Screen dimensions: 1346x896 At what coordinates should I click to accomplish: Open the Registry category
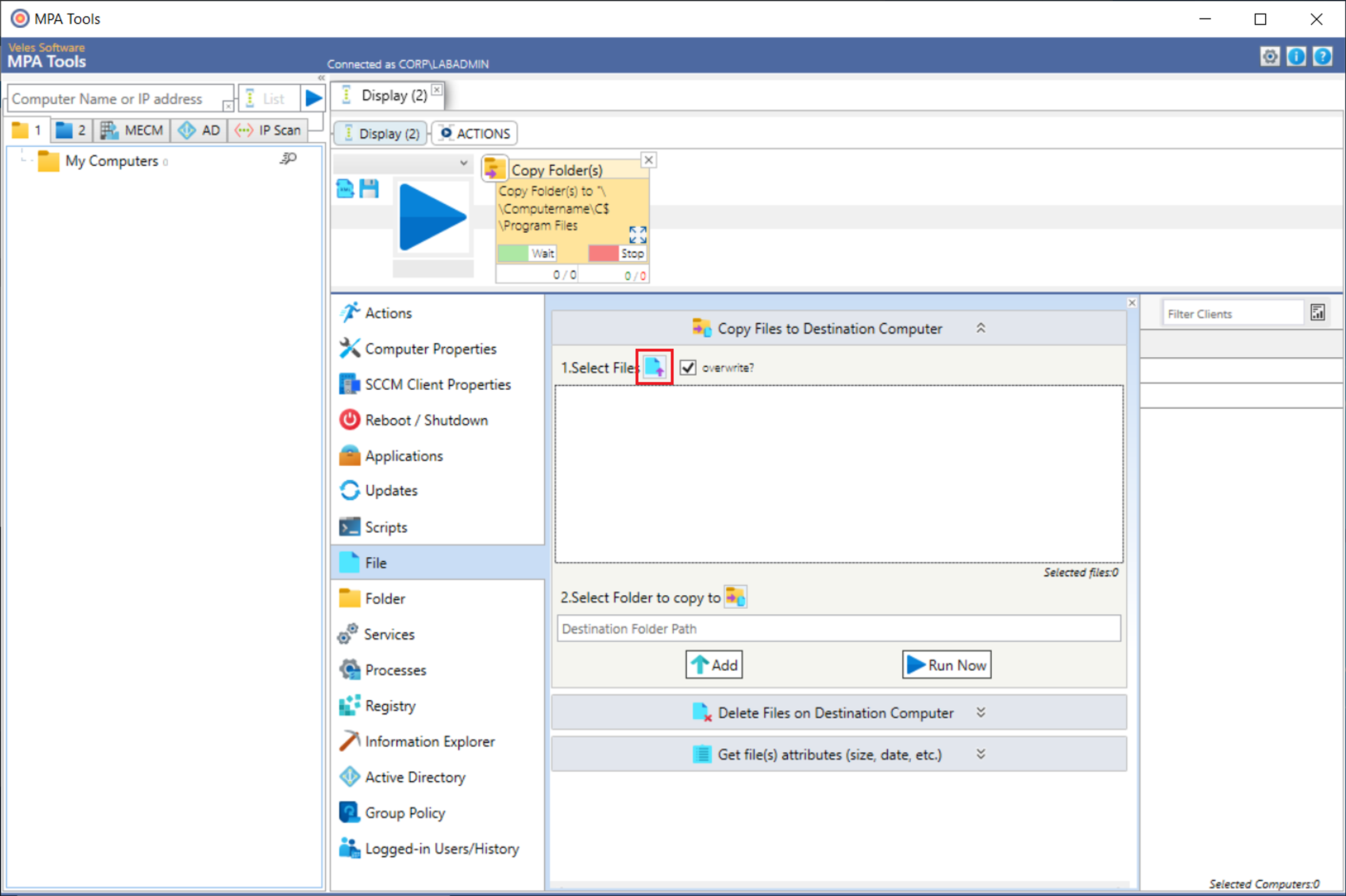[437, 706]
